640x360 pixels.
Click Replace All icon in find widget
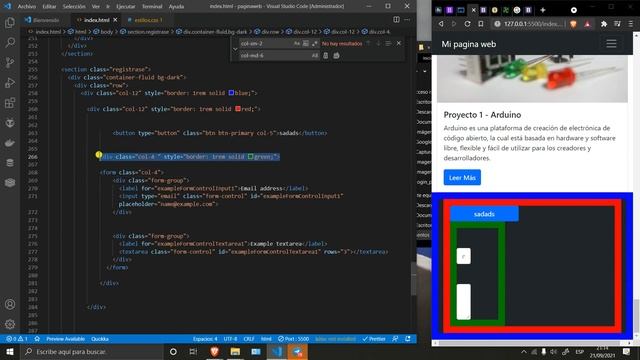[x=336, y=56]
